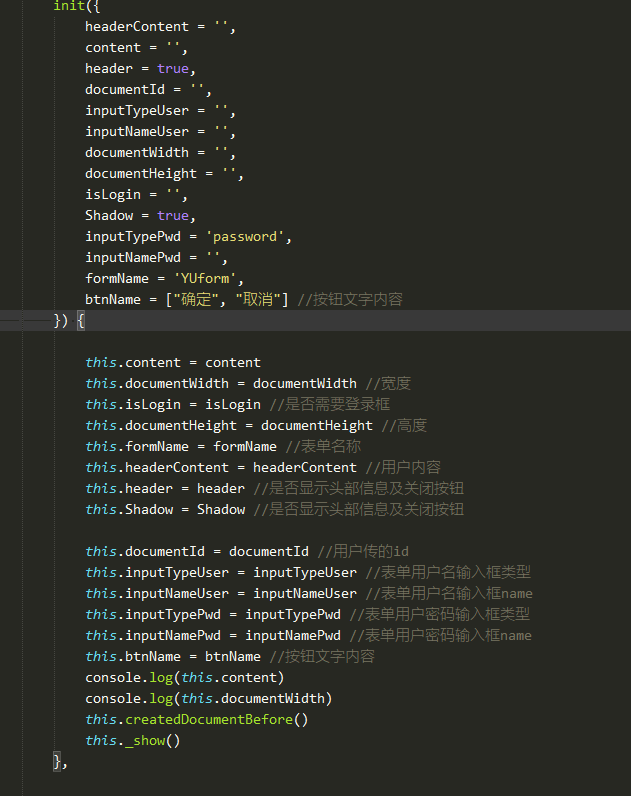The image size is (631, 796).
Task: Click the 'Shadow = true' parameter line
Action: click(x=141, y=216)
